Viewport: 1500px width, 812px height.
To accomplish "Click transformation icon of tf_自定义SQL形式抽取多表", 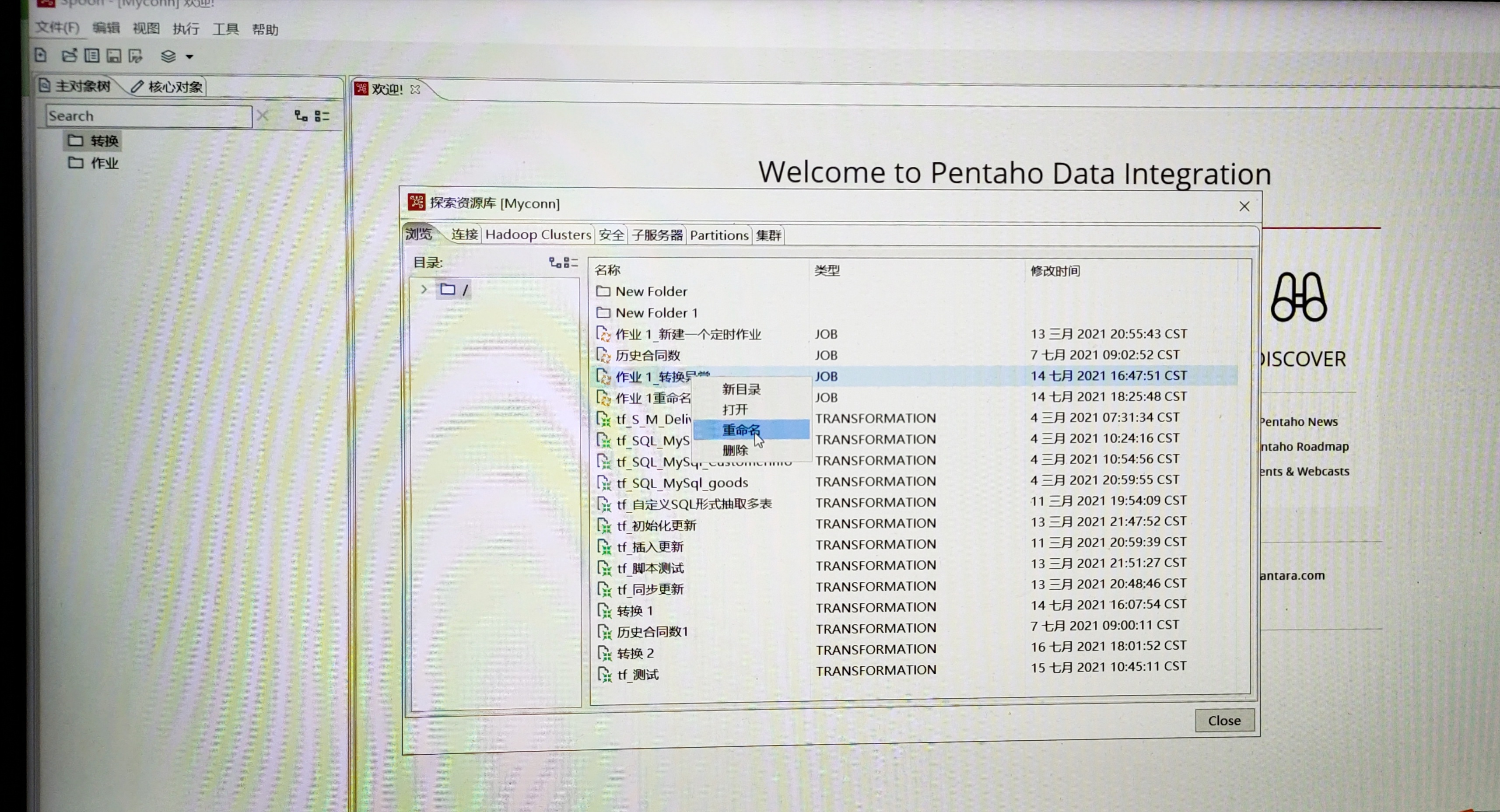I will [x=604, y=504].
